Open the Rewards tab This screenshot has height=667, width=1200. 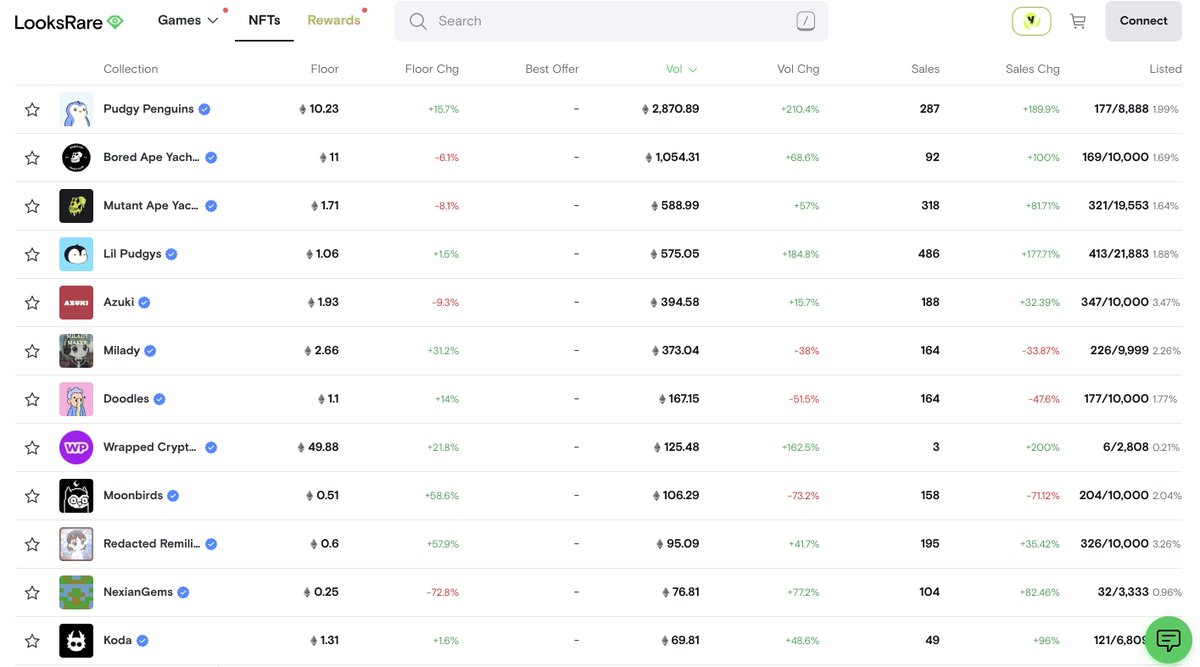tap(334, 20)
